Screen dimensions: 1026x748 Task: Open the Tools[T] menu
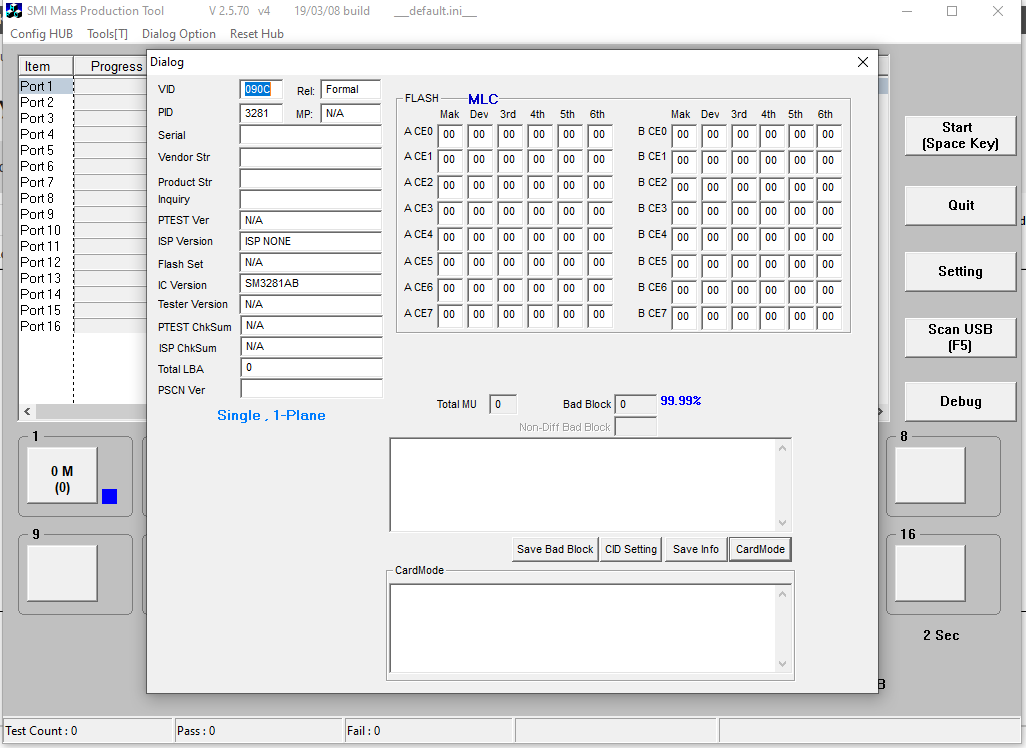point(107,34)
